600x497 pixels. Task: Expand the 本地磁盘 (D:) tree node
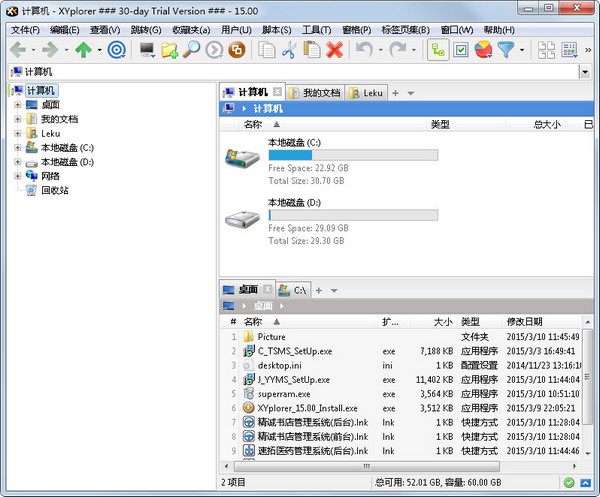coord(18,162)
